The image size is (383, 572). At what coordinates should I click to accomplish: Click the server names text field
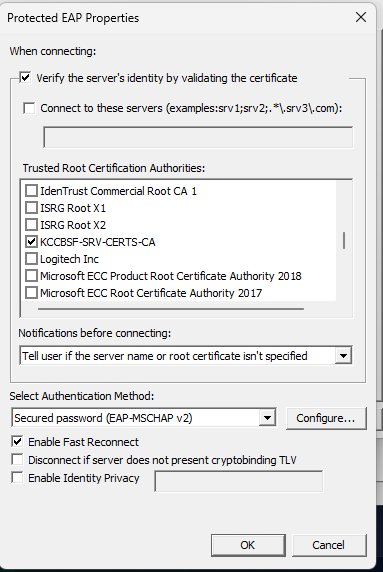pyautogui.click(x=198, y=137)
